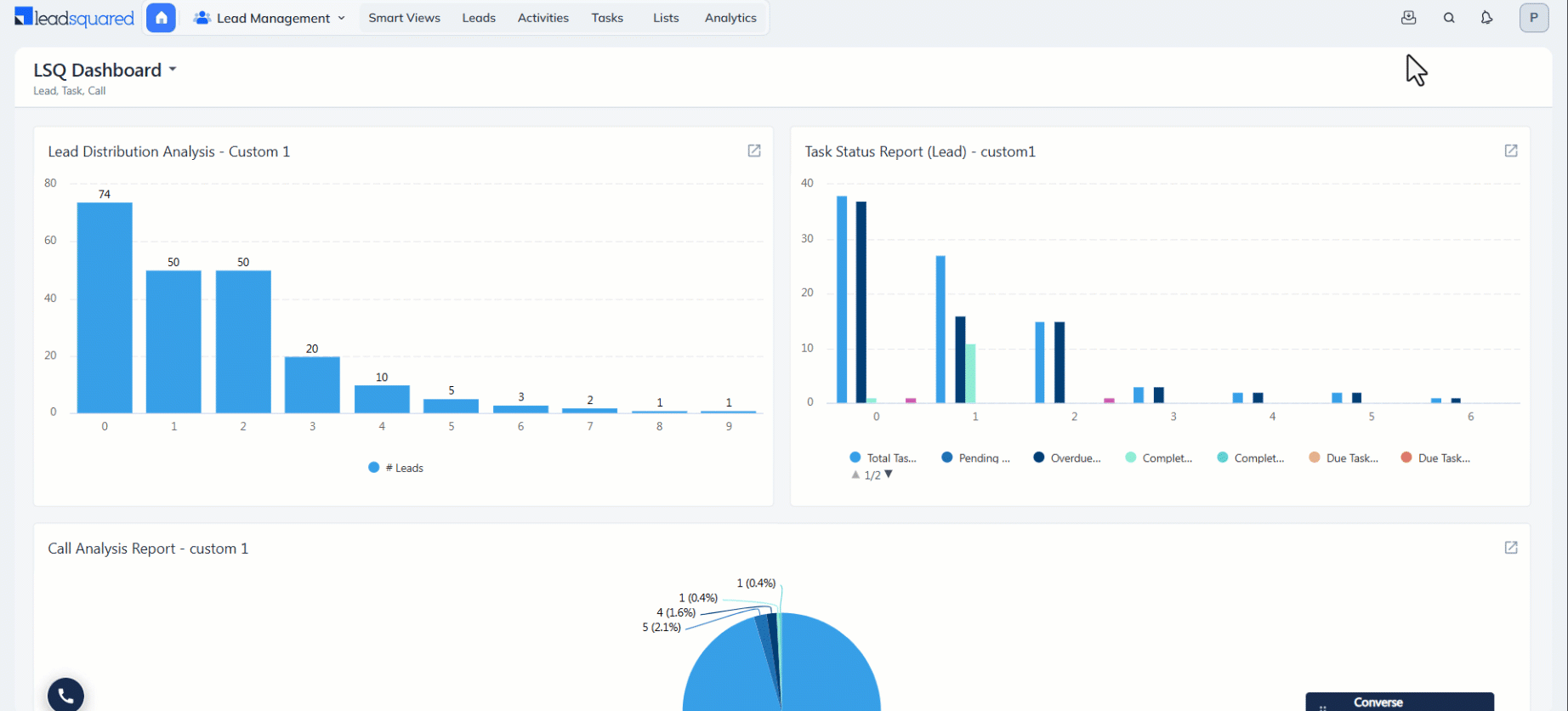Screen dimensions: 1568x711
Task: Click the 74 leads bar for category 0
Action: tap(105, 308)
